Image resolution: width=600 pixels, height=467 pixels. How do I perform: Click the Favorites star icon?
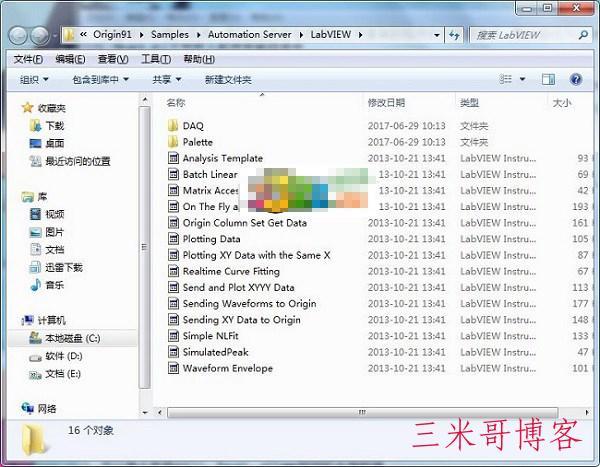coord(27,108)
